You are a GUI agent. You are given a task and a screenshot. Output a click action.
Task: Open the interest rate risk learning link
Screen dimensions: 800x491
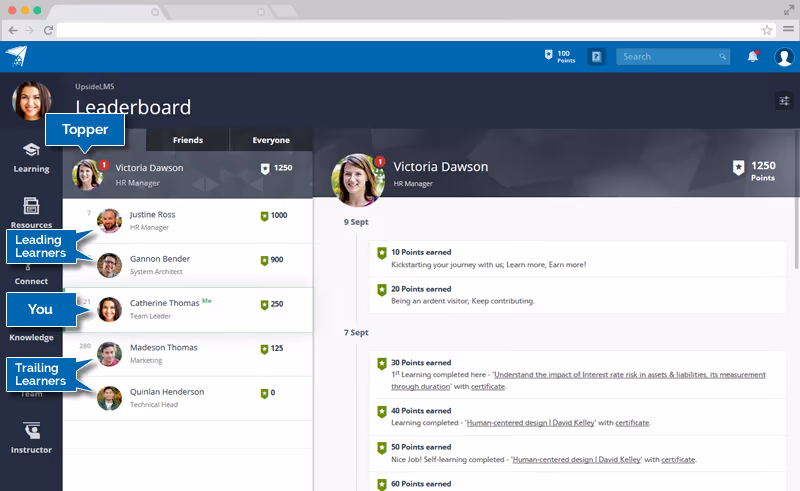pos(579,380)
